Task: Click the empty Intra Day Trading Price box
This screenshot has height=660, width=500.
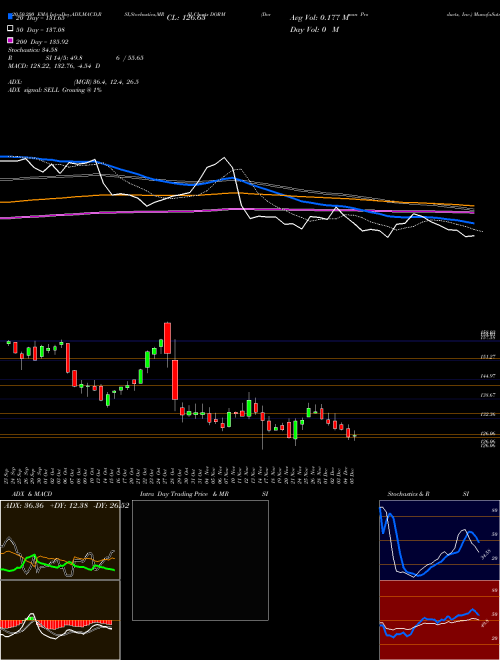Action: 200,560
